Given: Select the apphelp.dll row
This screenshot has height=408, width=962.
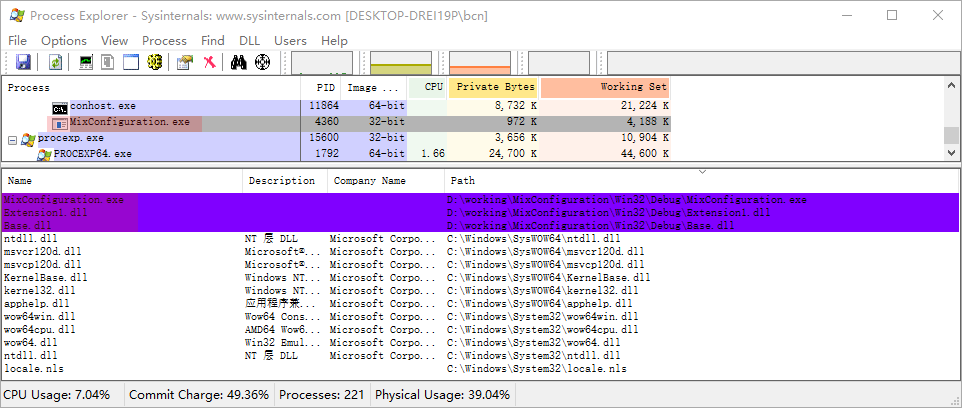Looking at the screenshot, I should tap(480, 304).
